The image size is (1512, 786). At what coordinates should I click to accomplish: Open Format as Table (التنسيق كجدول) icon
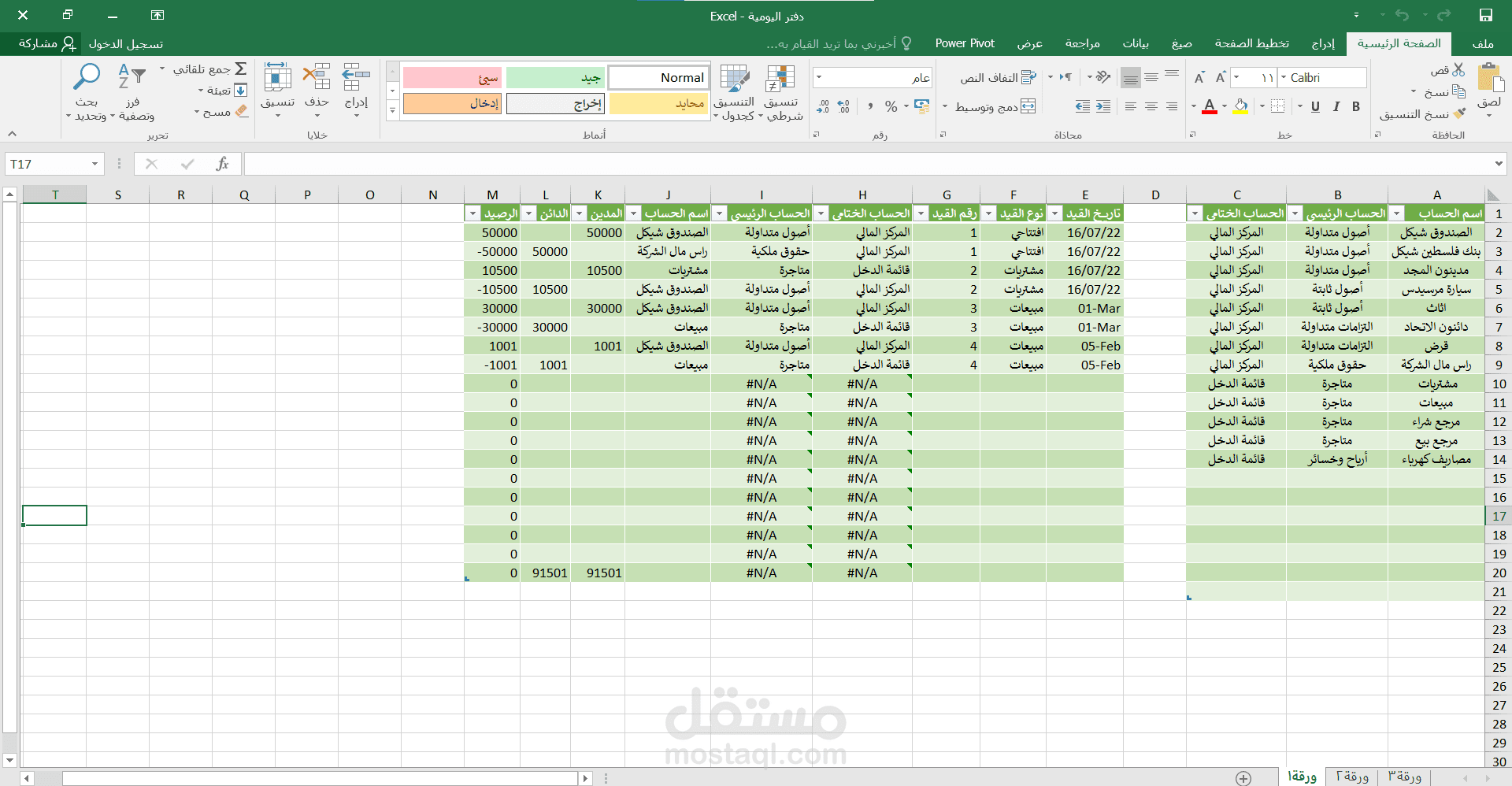[735, 79]
